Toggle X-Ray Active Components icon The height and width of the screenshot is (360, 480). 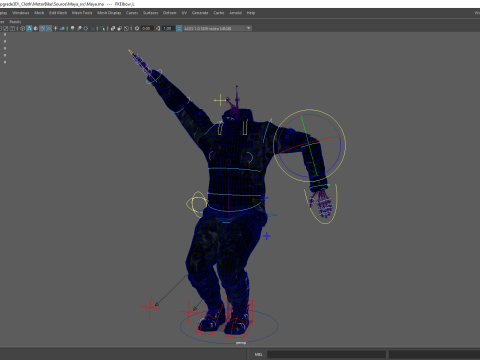click(120, 28)
